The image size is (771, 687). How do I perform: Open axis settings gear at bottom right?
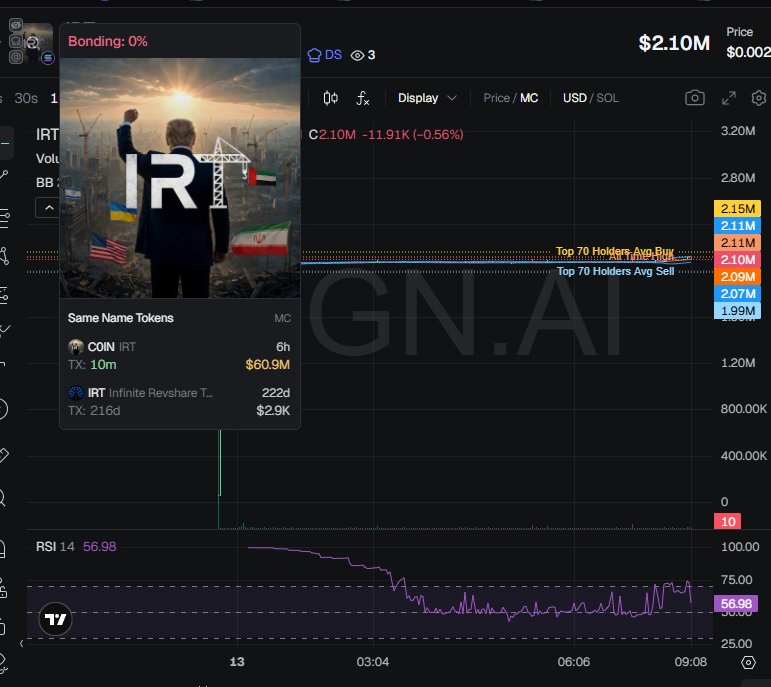point(748,662)
